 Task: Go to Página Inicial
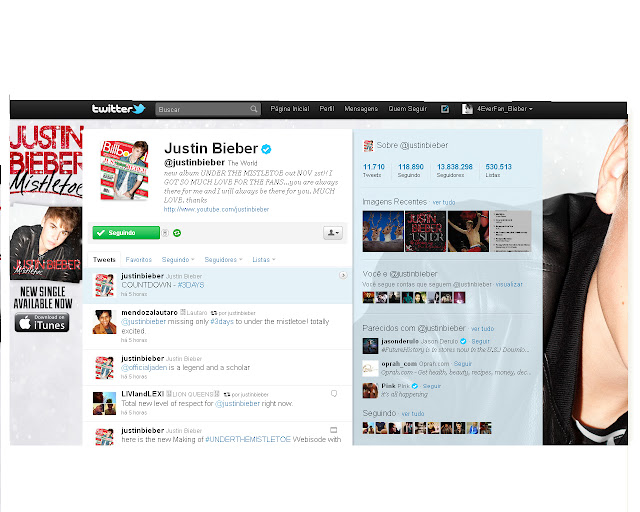tap(290, 109)
